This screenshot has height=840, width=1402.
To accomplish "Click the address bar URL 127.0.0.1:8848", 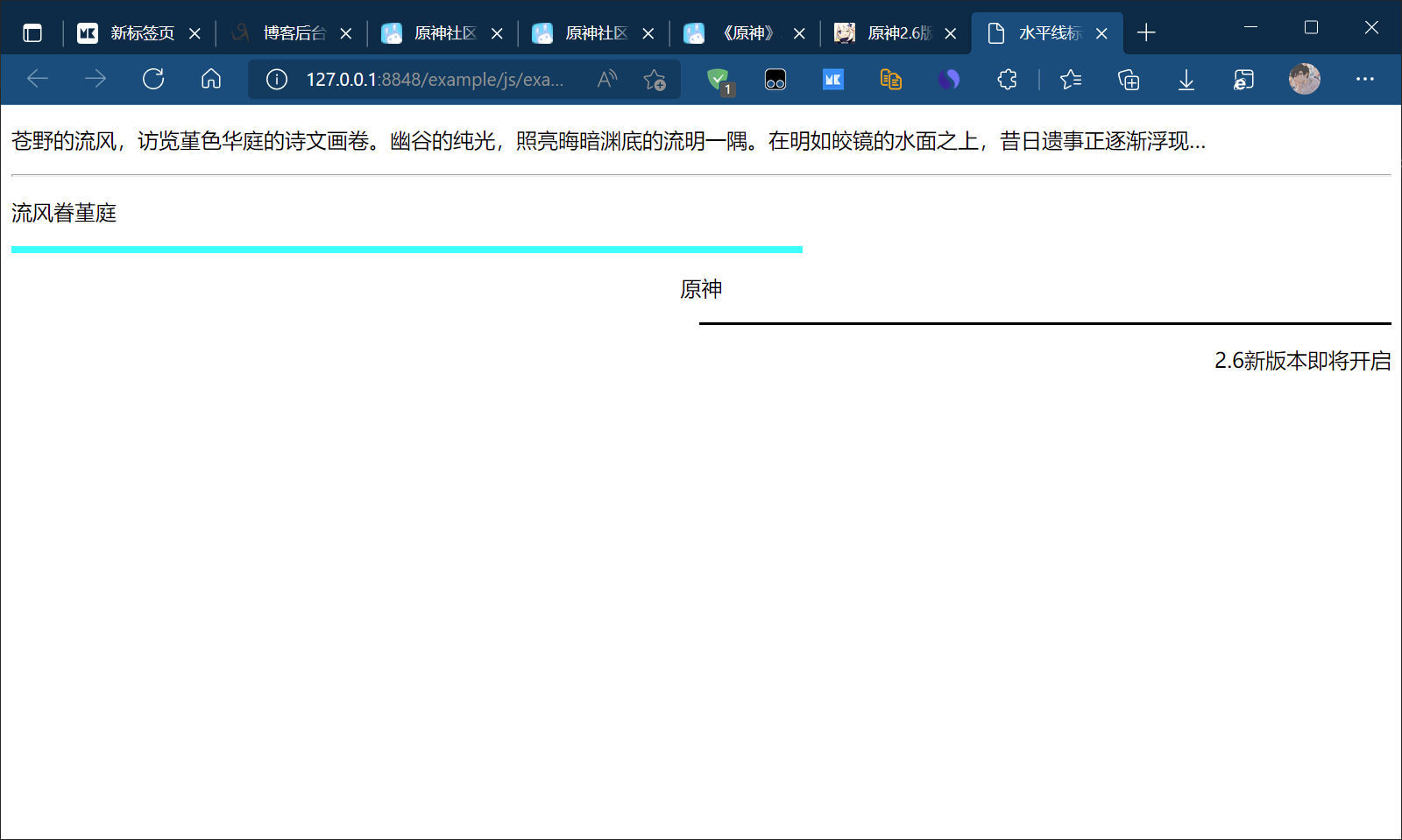I will coord(435,80).
